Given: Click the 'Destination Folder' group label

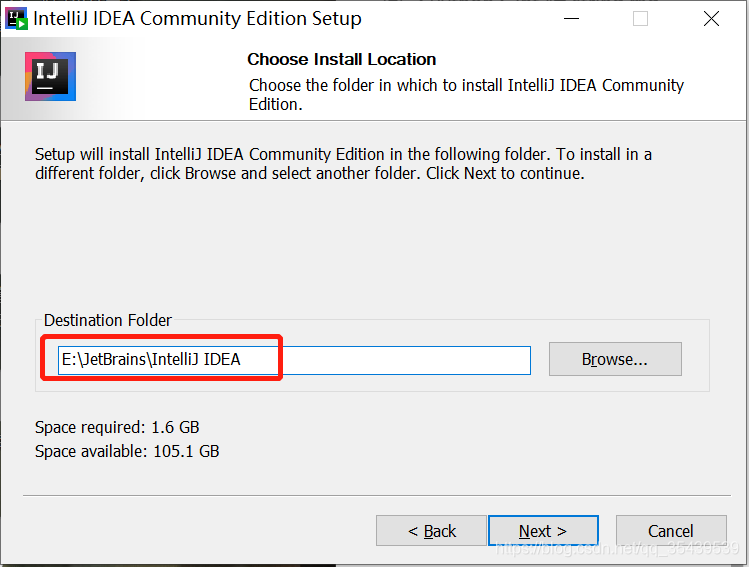Looking at the screenshot, I should (107, 320).
